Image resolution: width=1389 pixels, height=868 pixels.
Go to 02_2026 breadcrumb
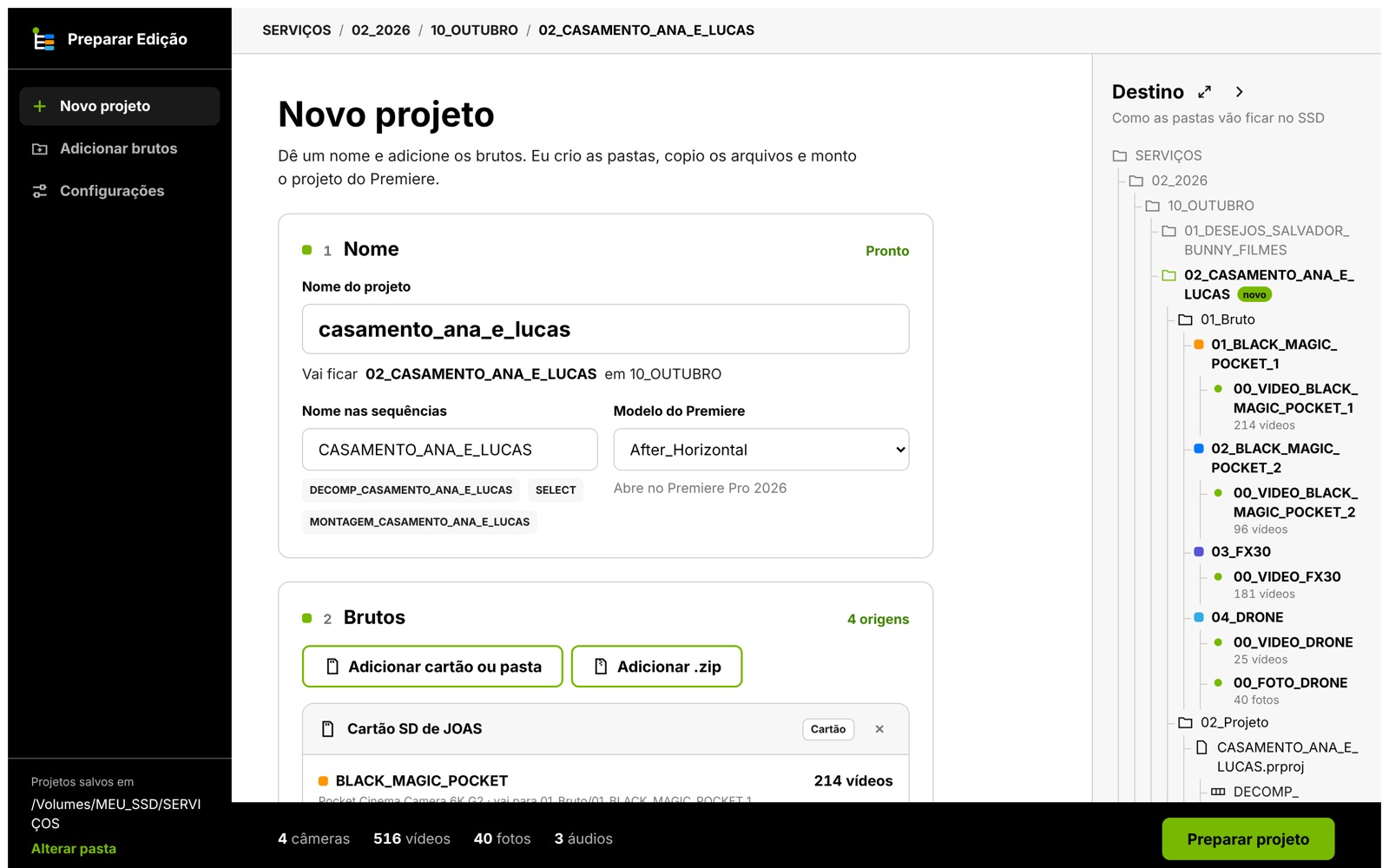point(381,30)
